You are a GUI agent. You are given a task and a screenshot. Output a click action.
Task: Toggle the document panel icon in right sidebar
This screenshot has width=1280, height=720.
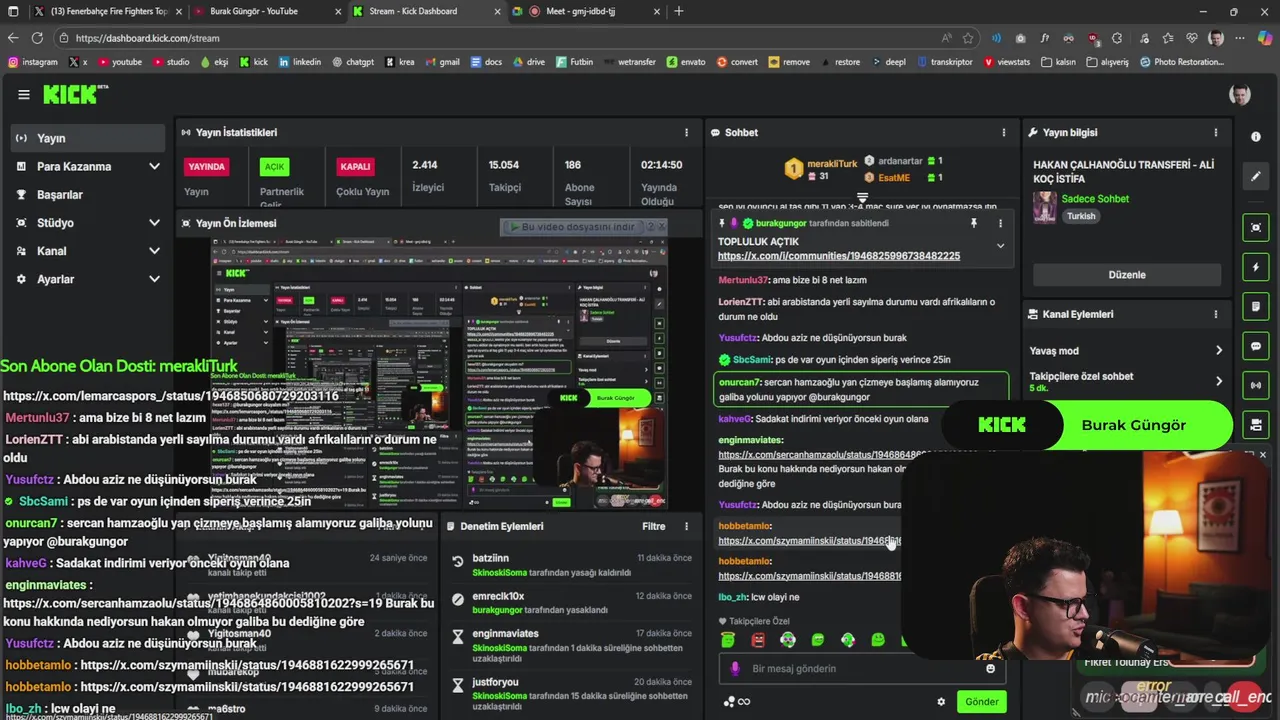coord(1256,307)
